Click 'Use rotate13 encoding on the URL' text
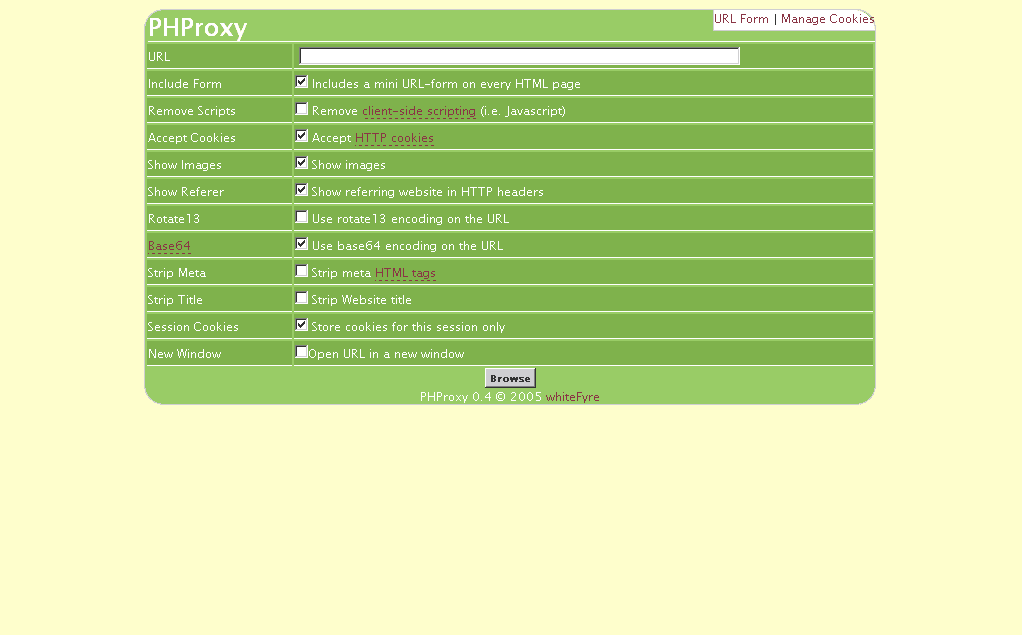 pyautogui.click(x=410, y=219)
